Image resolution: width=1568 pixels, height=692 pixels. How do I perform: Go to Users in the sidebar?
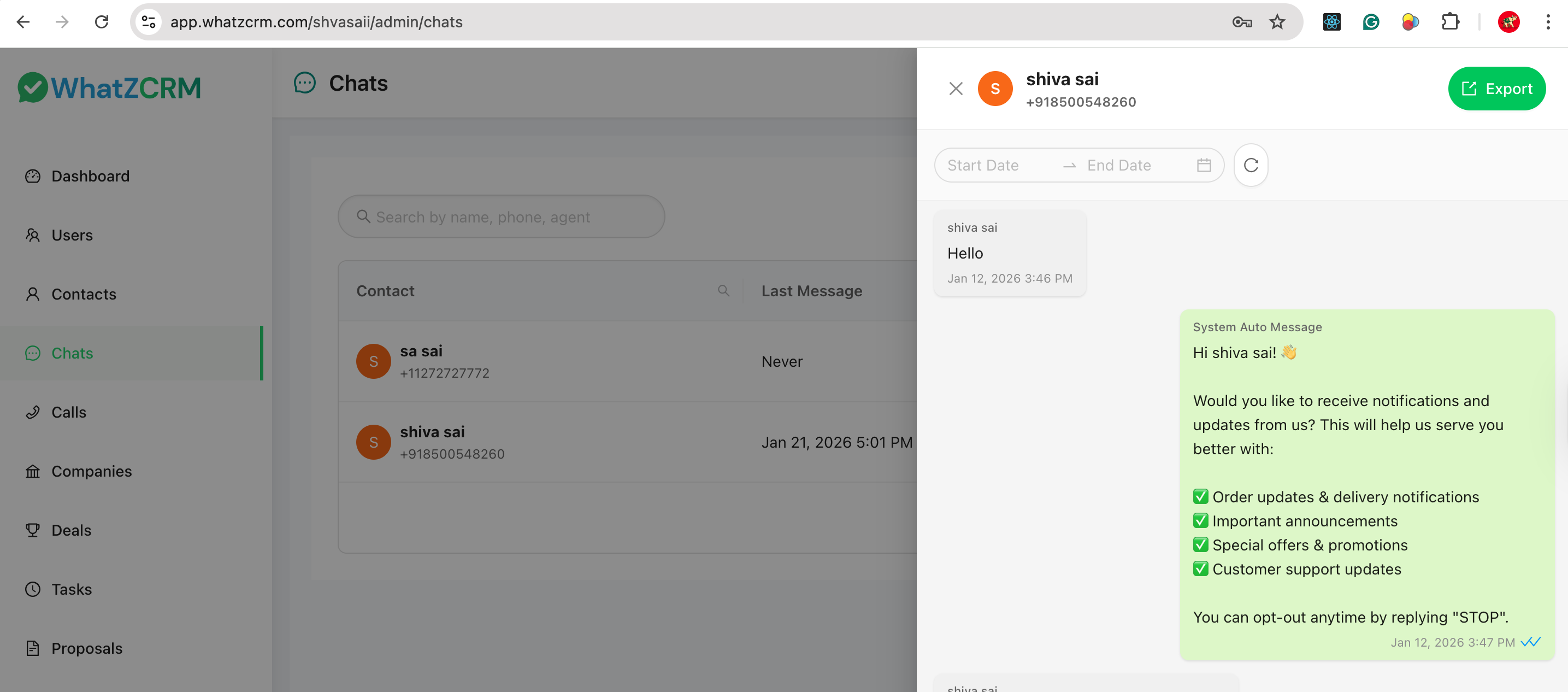tap(72, 235)
